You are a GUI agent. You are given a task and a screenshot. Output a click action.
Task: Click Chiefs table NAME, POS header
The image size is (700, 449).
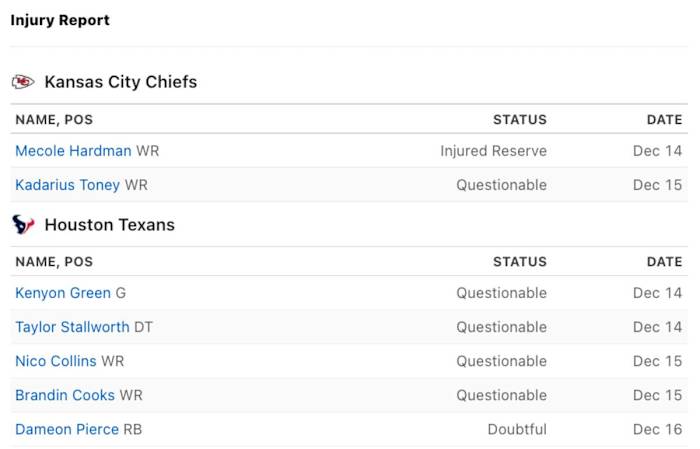coord(54,119)
